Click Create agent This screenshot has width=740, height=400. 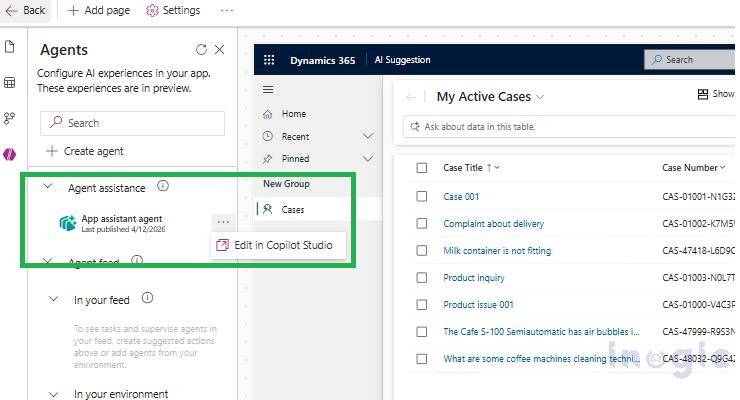click(85, 151)
